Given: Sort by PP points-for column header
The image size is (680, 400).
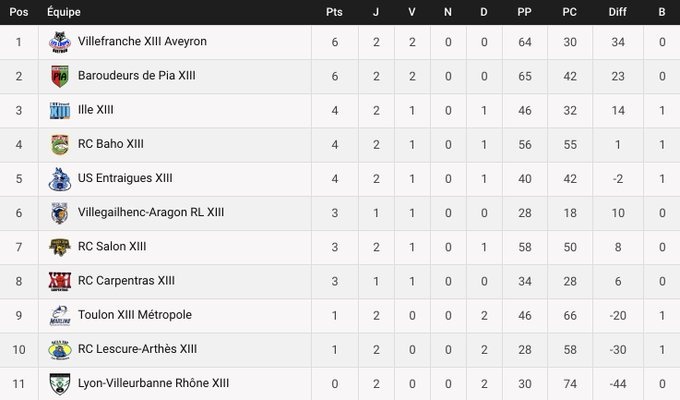Looking at the screenshot, I should click(524, 12).
